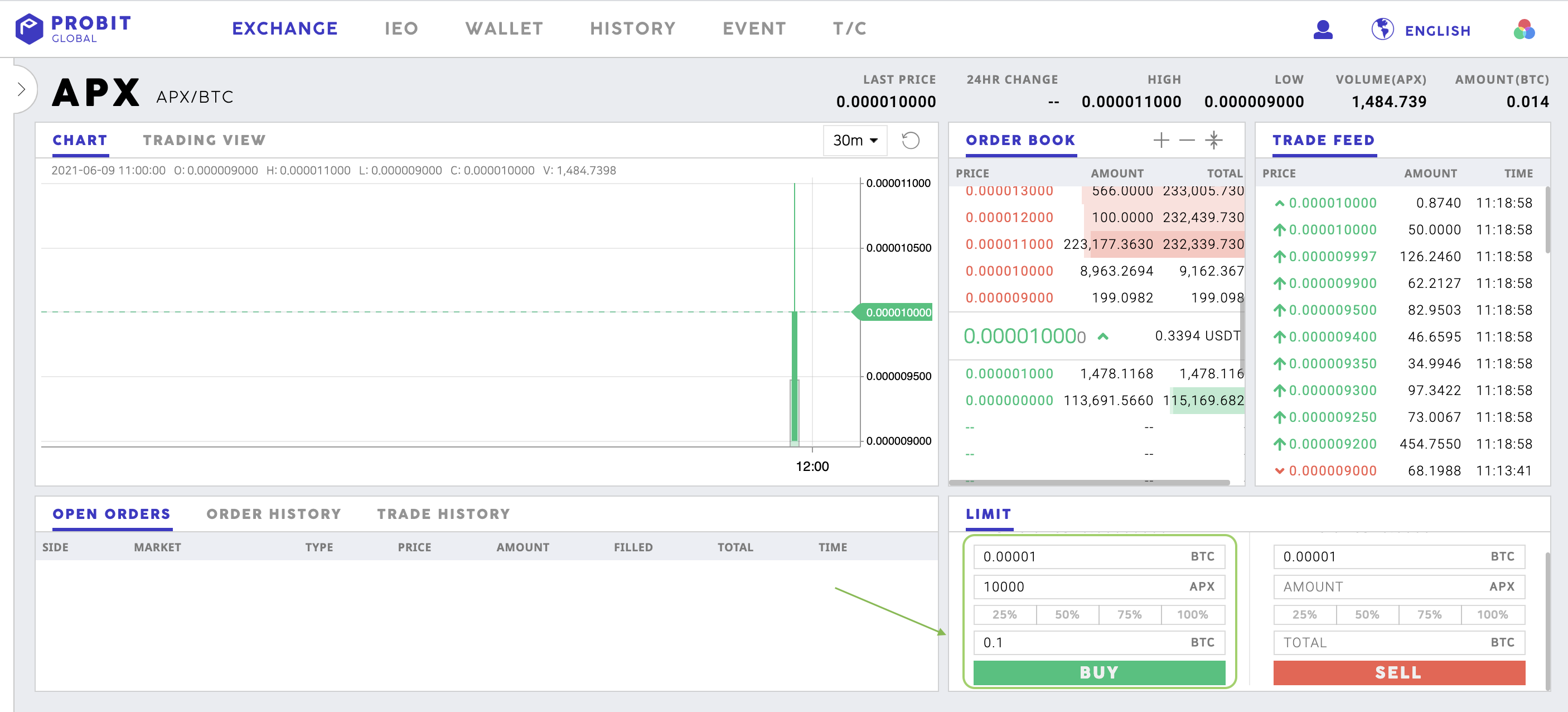Increase order book precision with plus icon
Screen dimensions: 1568x712
click(x=1161, y=140)
